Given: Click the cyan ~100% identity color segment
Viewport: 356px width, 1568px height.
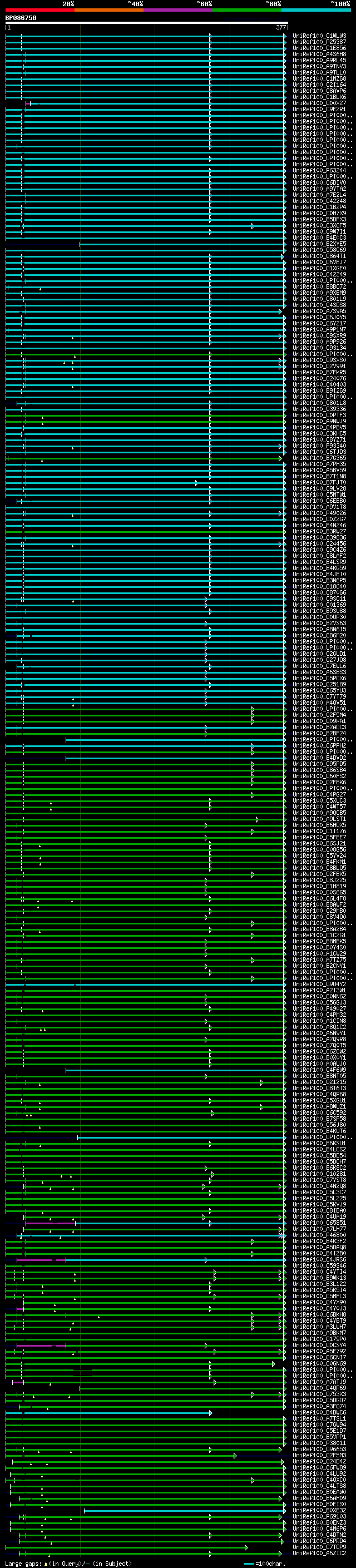Looking at the screenshot, I should (316, 11).
